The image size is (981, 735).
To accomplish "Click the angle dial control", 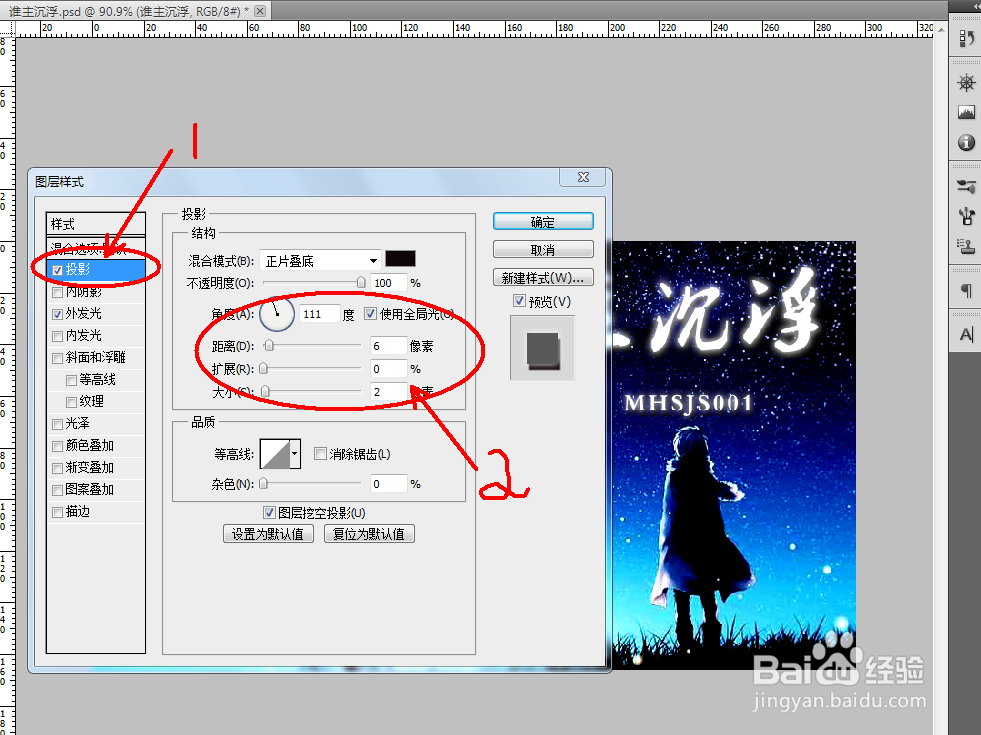I will (277, 313).
